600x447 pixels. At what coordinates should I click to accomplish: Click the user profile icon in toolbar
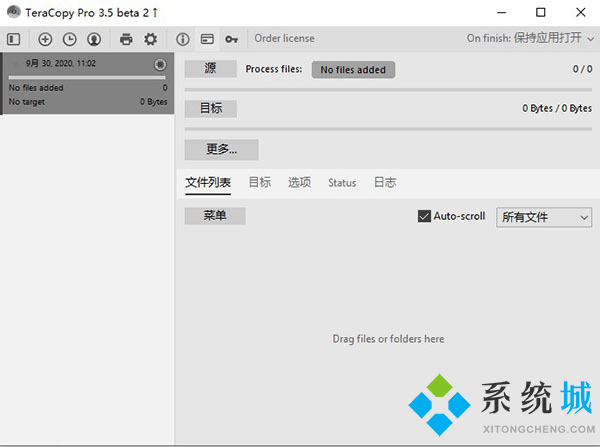[x=94, y=39]
